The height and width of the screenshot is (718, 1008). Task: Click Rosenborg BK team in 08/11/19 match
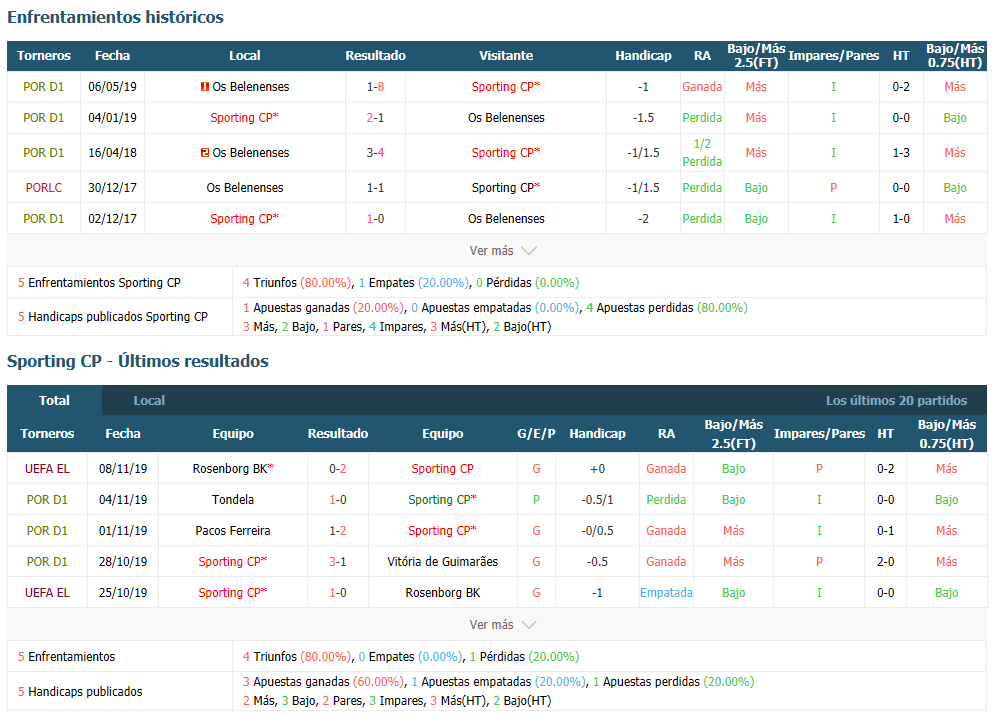click(233, 469)
